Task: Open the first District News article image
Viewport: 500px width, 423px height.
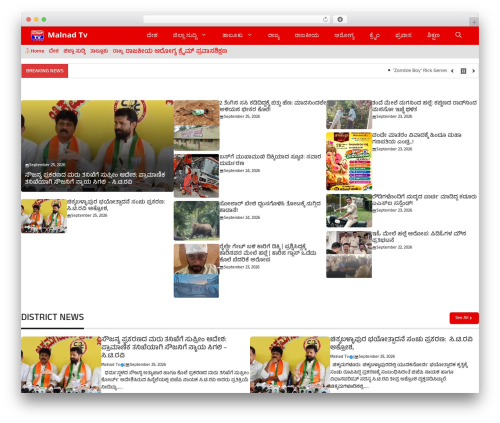Action: (61, 365)
